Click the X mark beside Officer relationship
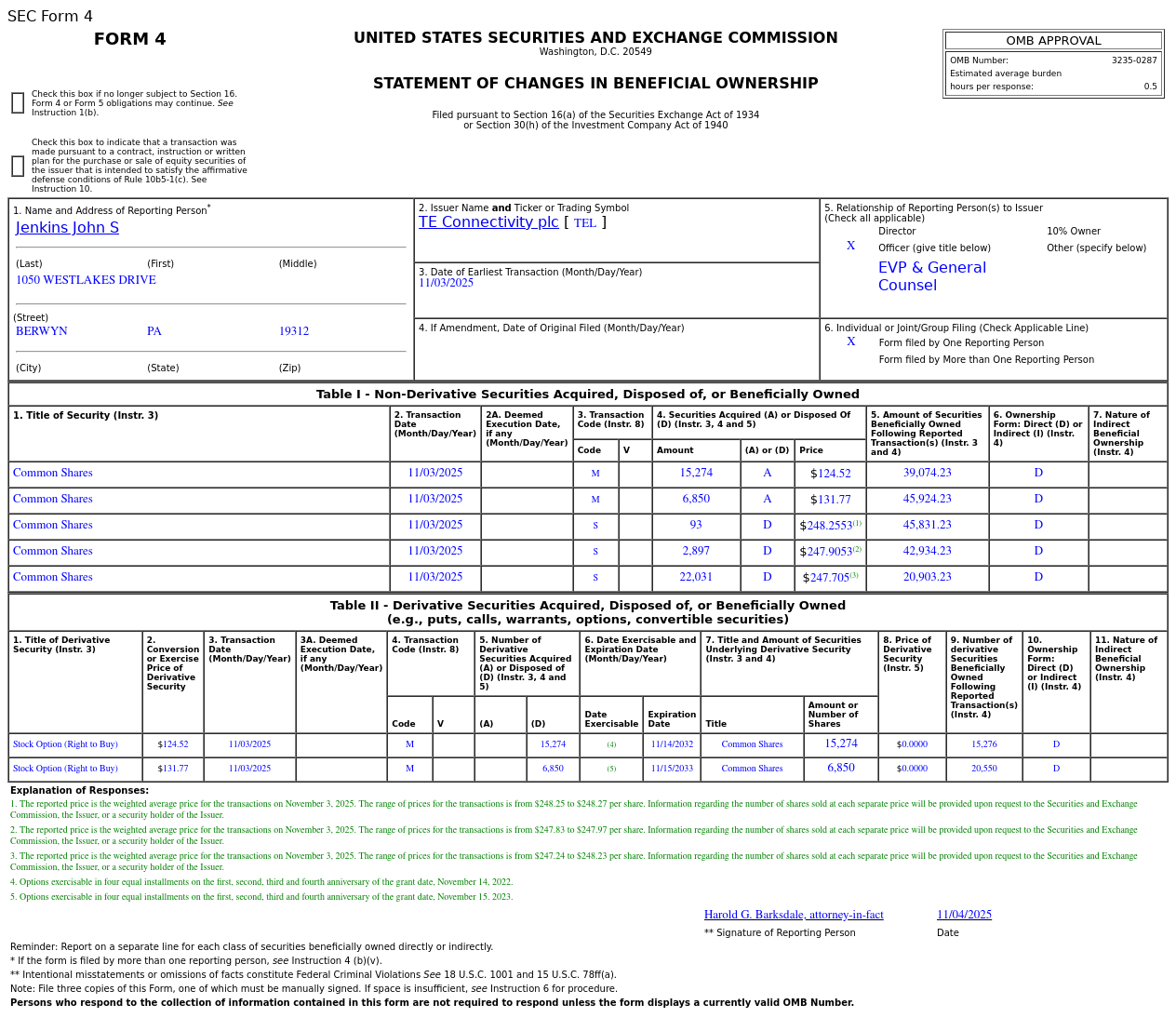1176x1031 pixels. pyautogui.click(x=850, y=247)
